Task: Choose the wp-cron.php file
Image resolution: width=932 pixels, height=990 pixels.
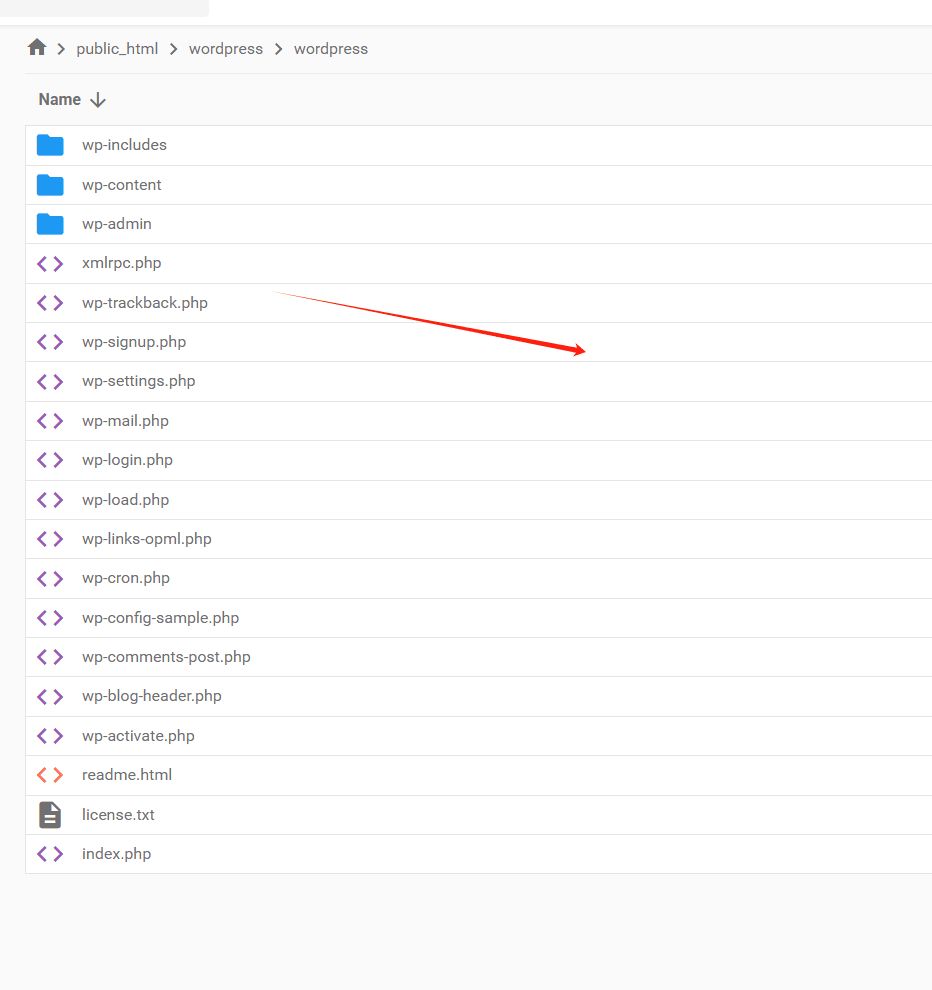Action: [x=126, y=578]
